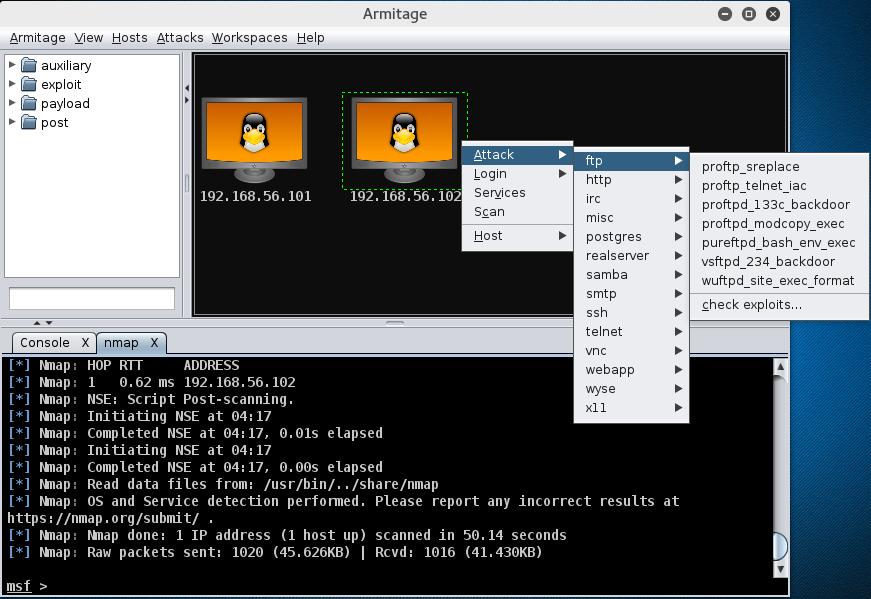Click the up arrow on the horizontal splitter
This screenshot has width=871, height=599.
(37, 323)
